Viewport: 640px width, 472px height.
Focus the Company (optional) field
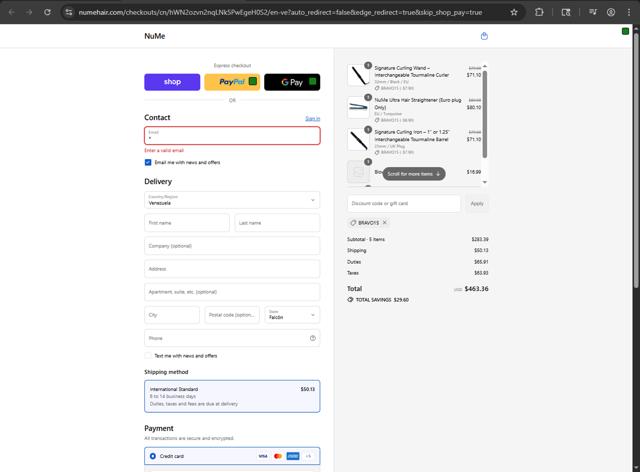click(232, 246)
